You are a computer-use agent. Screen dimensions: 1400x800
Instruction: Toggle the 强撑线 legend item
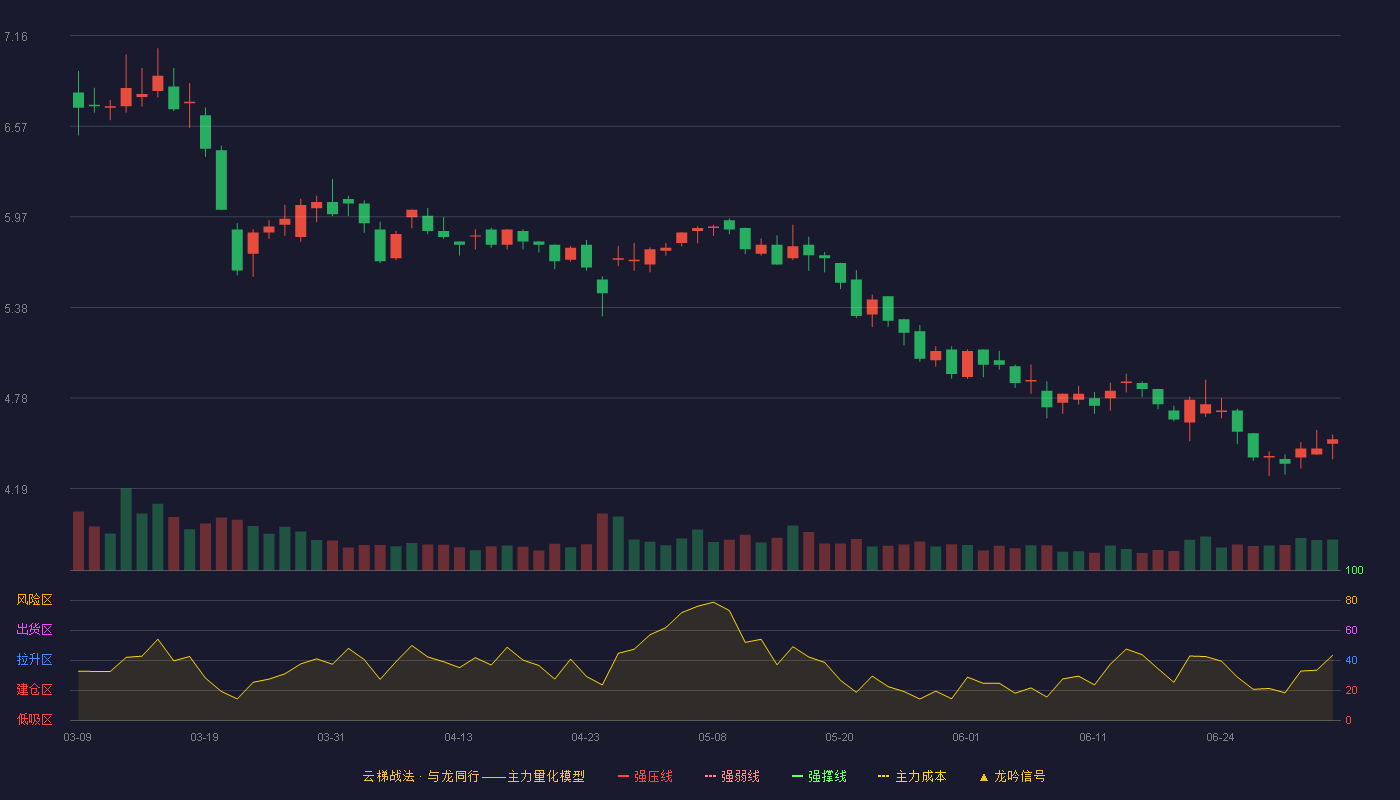tap(819, 776)
